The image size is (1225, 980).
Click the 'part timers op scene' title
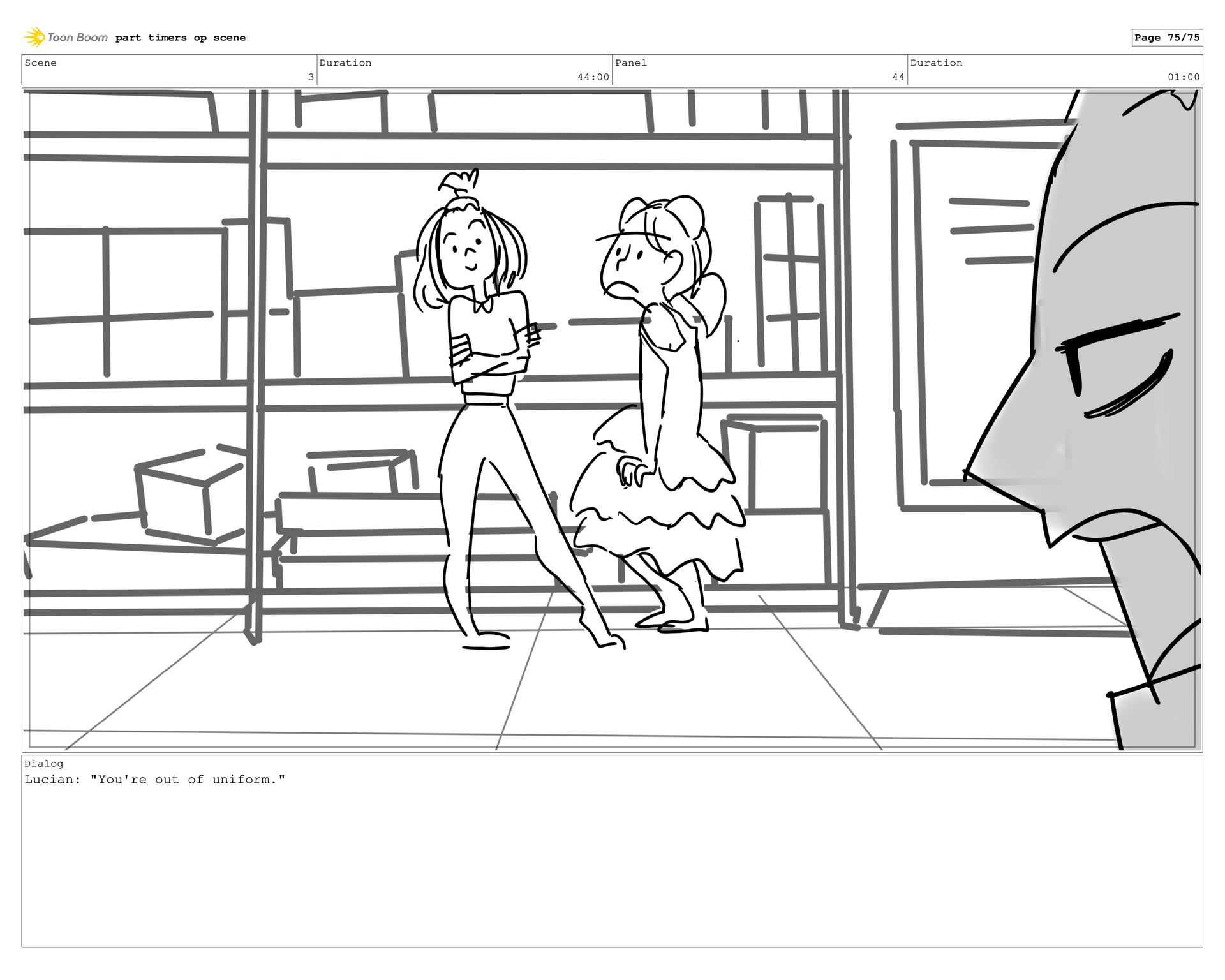pyautogui.click(x=181, y=38)
